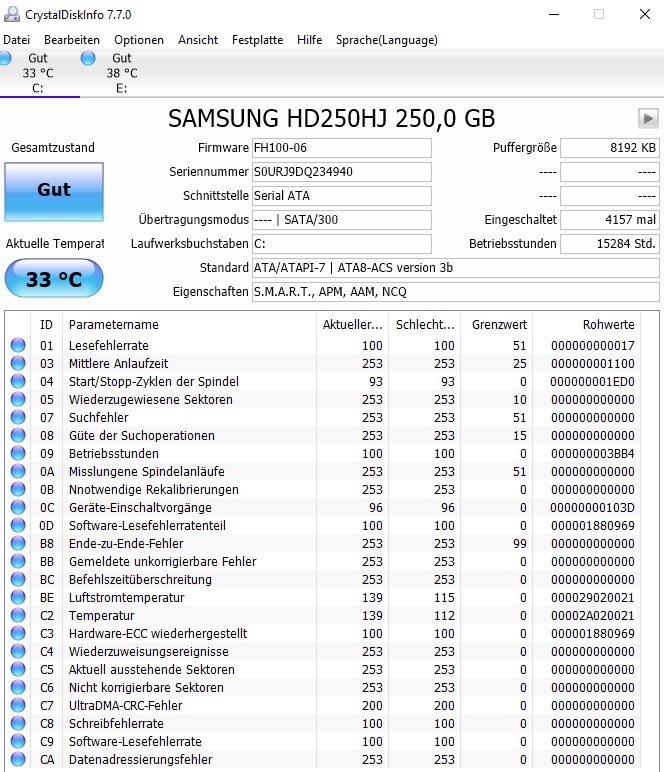Image resolution: width=664 pixels, height=772 pixels.
Task: Click the Eingeschaltet value 4157 mal
Action: tap(610, 220)
